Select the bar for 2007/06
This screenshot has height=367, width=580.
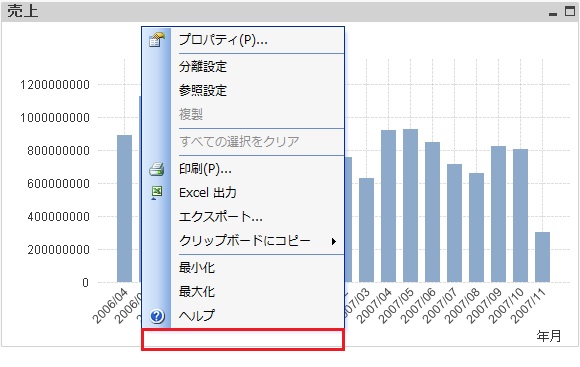point(432,212)
